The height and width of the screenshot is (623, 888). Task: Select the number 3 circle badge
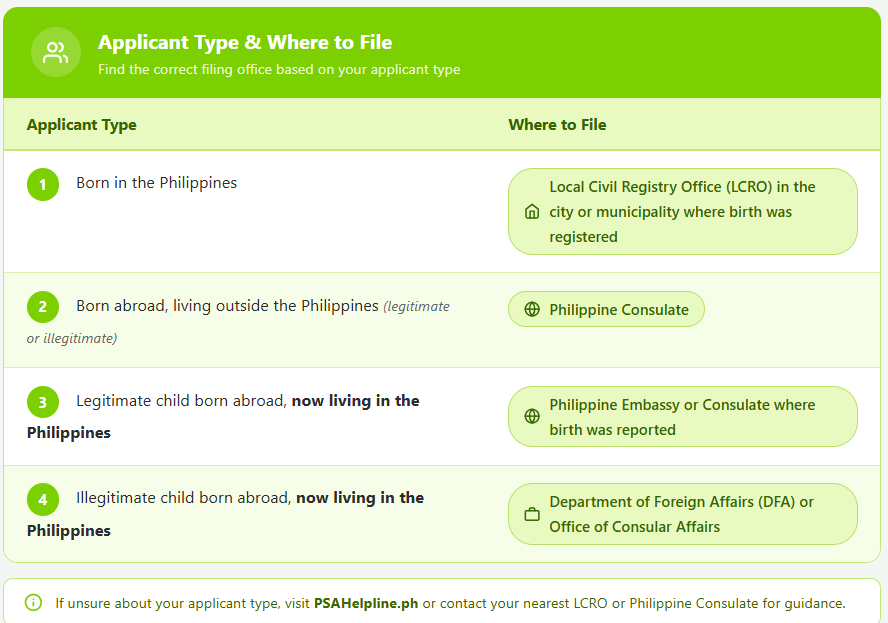click(43, 402)
